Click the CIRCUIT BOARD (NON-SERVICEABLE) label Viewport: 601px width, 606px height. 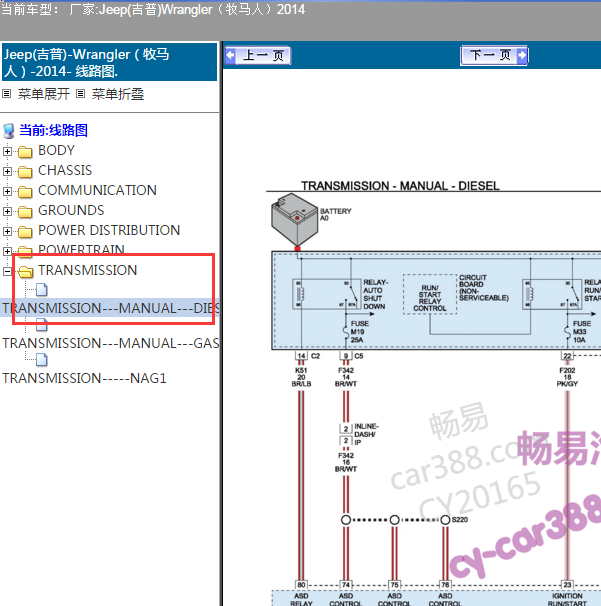pos(484,288)
